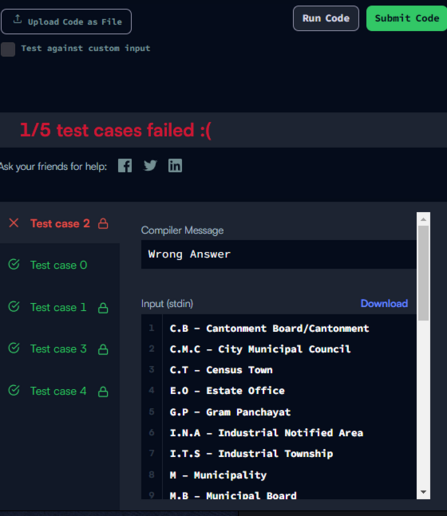This screenshot has height=516, width=447.
Task: Open the Test case 1 tab
Action: (60, 307)
